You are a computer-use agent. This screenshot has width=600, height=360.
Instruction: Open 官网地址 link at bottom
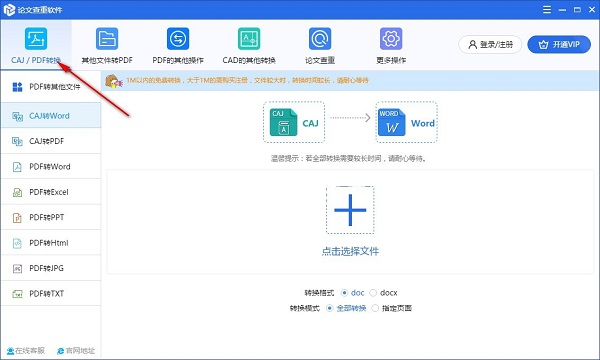76,350
